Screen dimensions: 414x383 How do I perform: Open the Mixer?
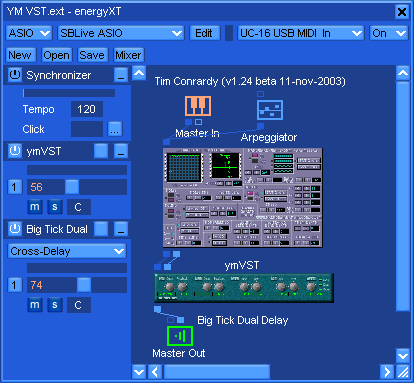click(x=129, y=55)
